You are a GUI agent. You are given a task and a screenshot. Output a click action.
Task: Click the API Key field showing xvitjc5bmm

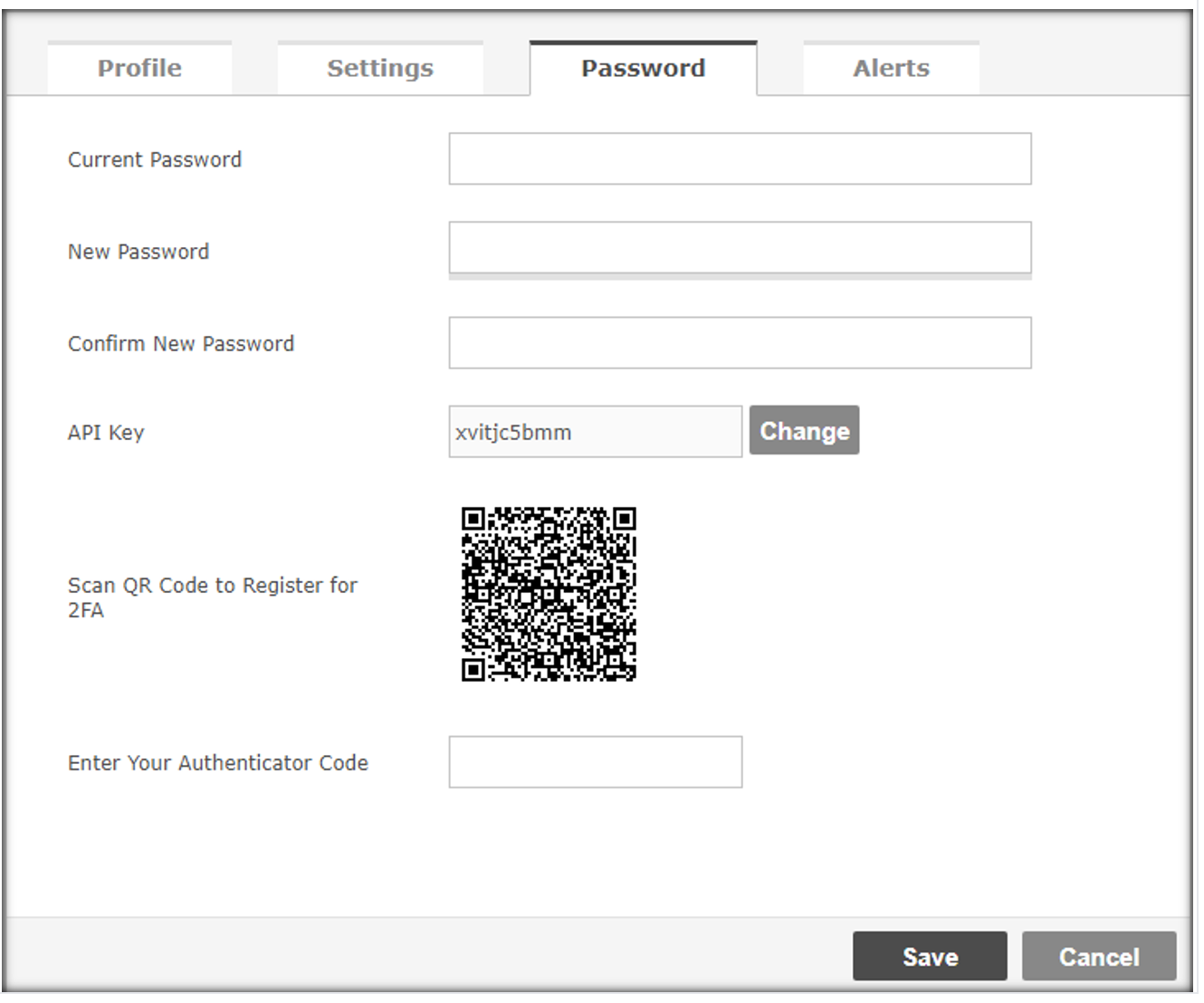point(596,432)
